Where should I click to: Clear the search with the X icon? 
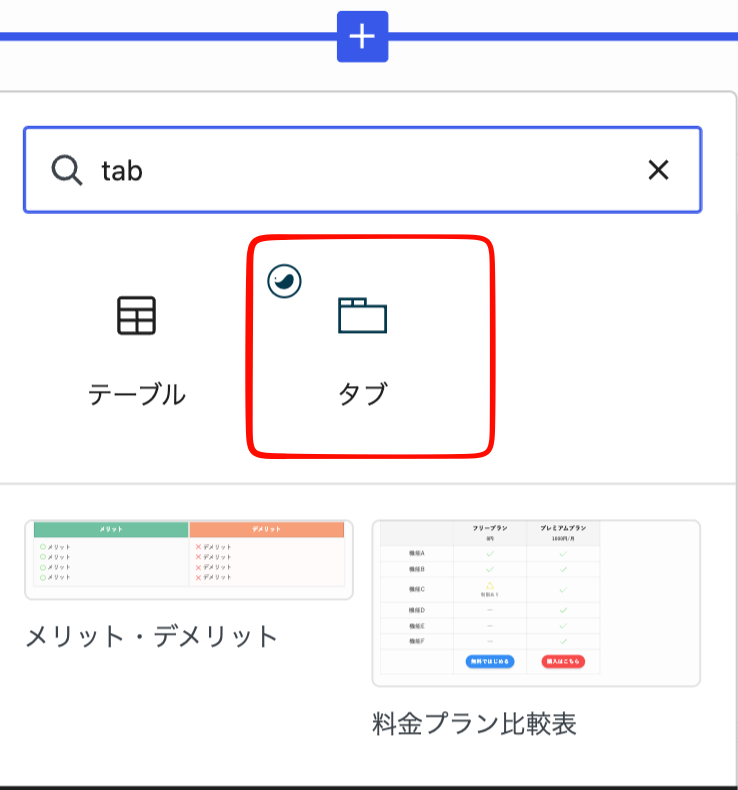coord(658,170)
